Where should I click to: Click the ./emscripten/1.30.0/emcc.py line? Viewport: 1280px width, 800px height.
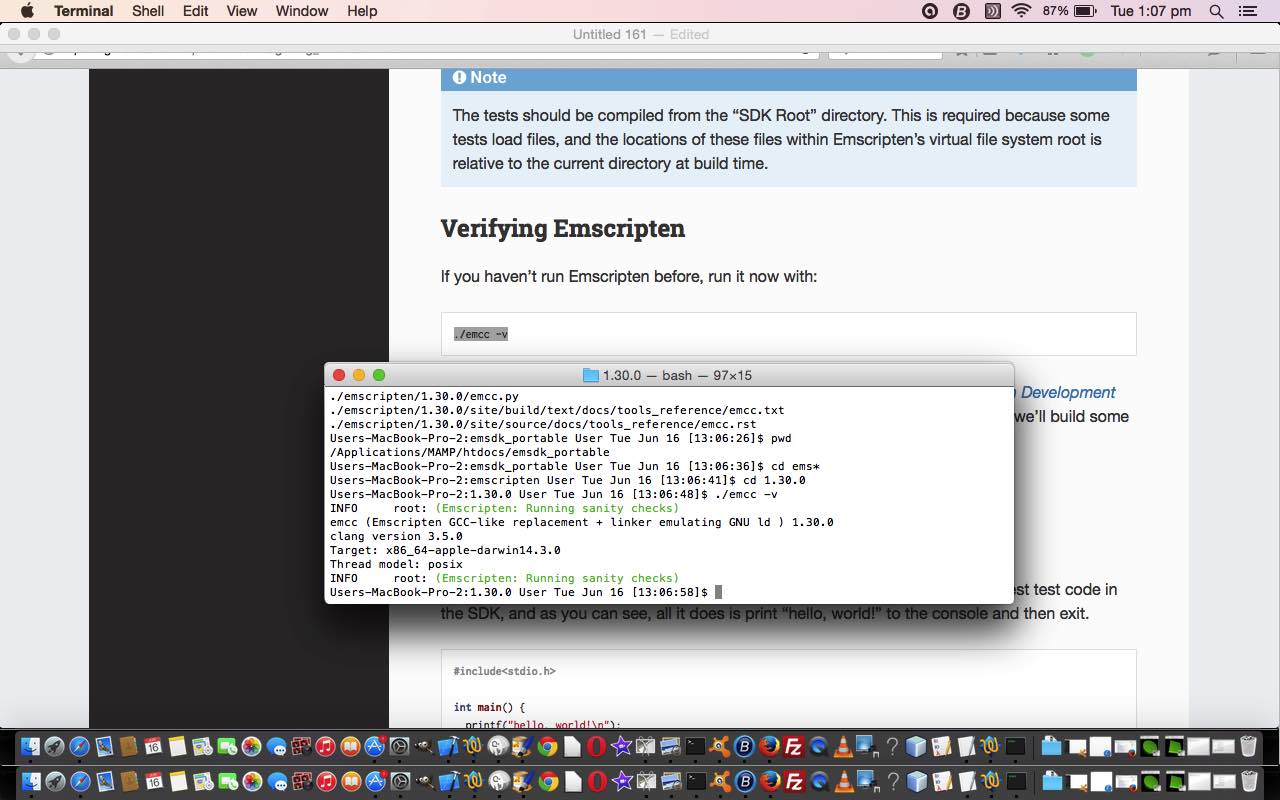click(424, 396)
